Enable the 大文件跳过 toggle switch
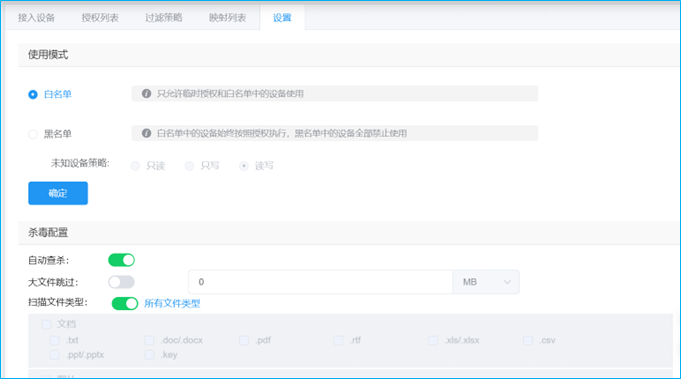Image resolution: width=681 pixels, height=379 pixels. coord(122,282)
